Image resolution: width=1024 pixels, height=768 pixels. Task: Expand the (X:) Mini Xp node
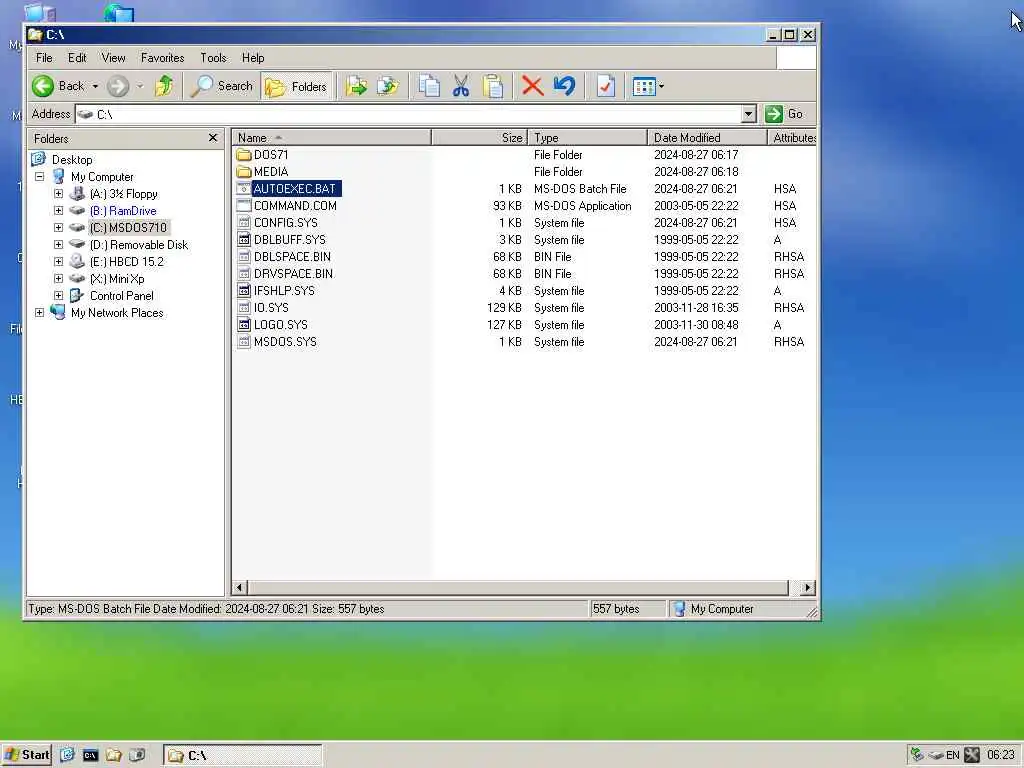[x=58, y=279]
